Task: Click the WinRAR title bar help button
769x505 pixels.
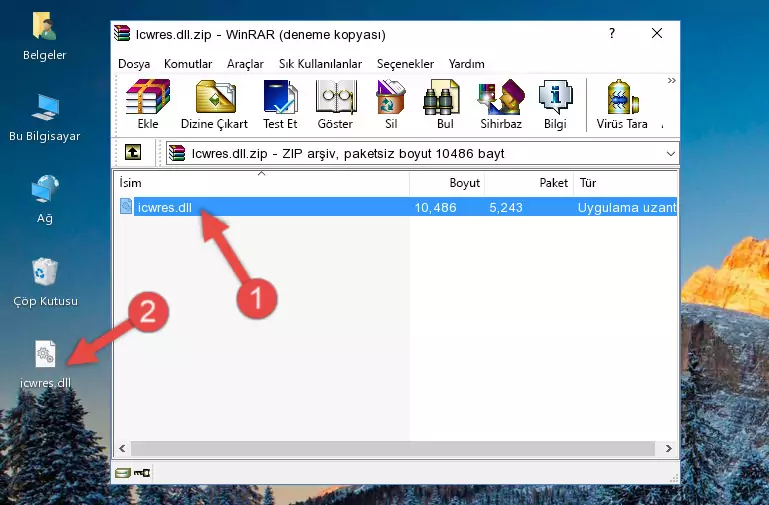Action: tap(612, 33)
